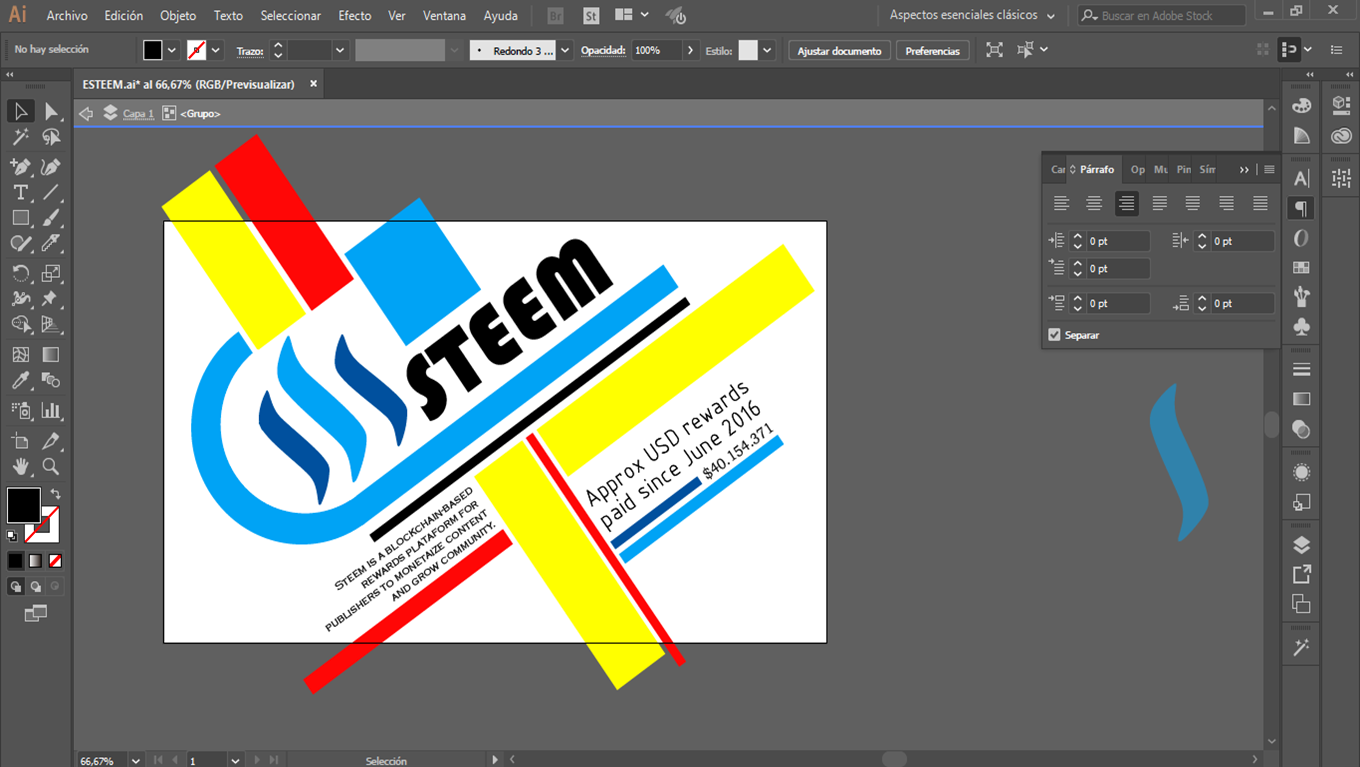Expand the fill color dropdown in control bar

tap(172, 50)
